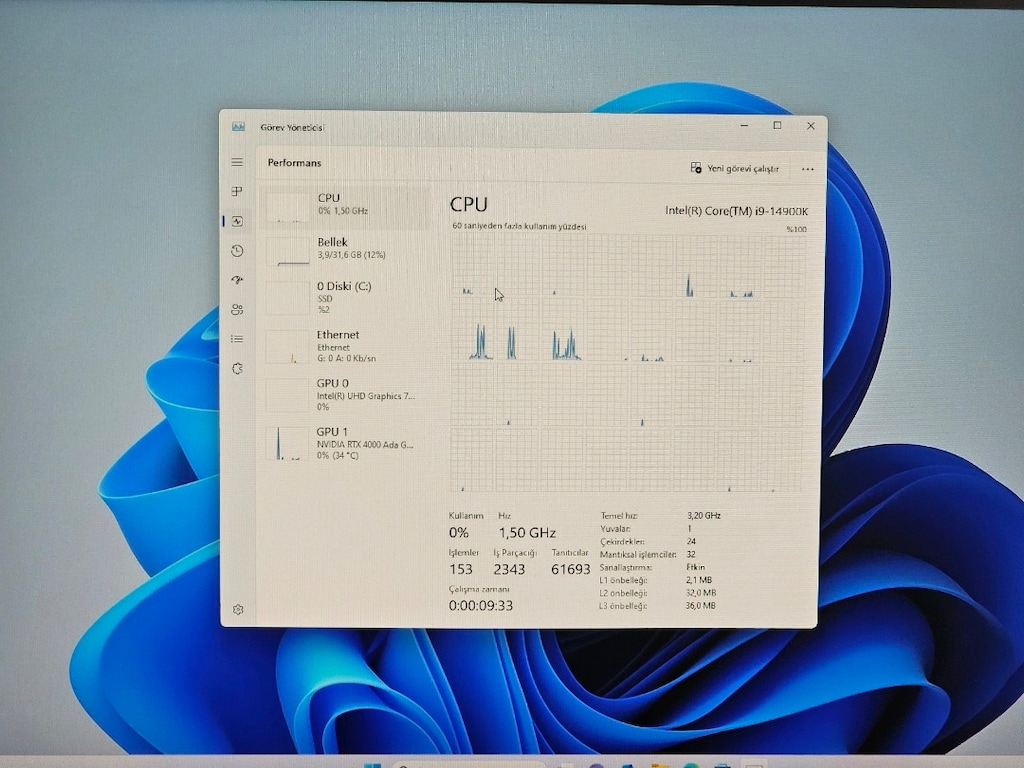
Task: Click the Hız 1,50 GHz value
Action: (527, 533)
